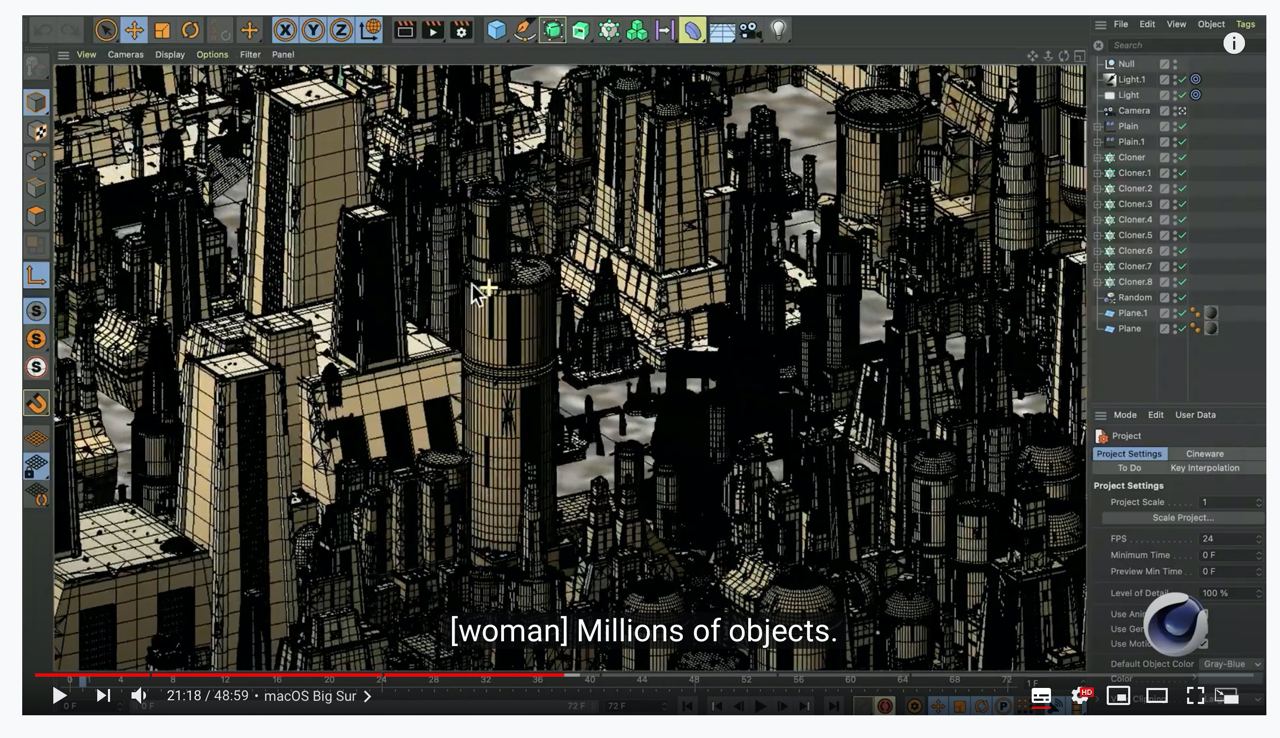Open the deformer Bend icon
The width and height of the screenshot is (1280, 738).
692,30
